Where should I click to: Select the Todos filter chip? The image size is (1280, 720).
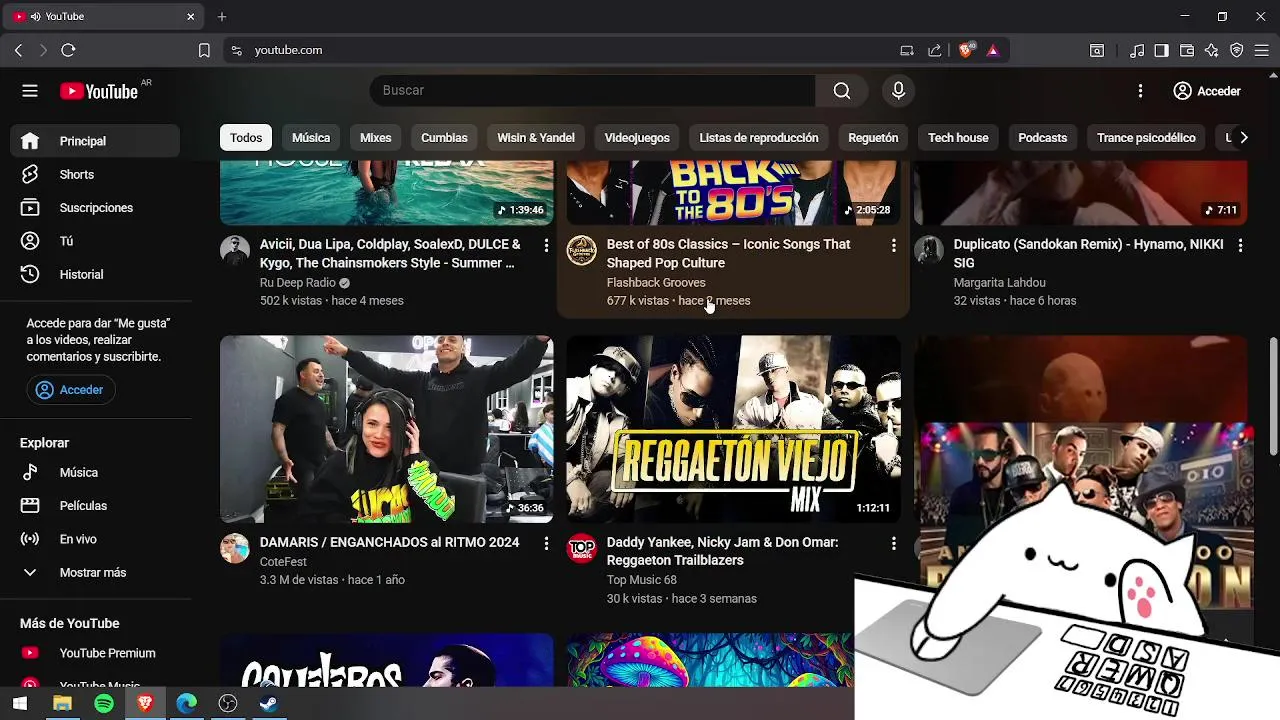246,138
